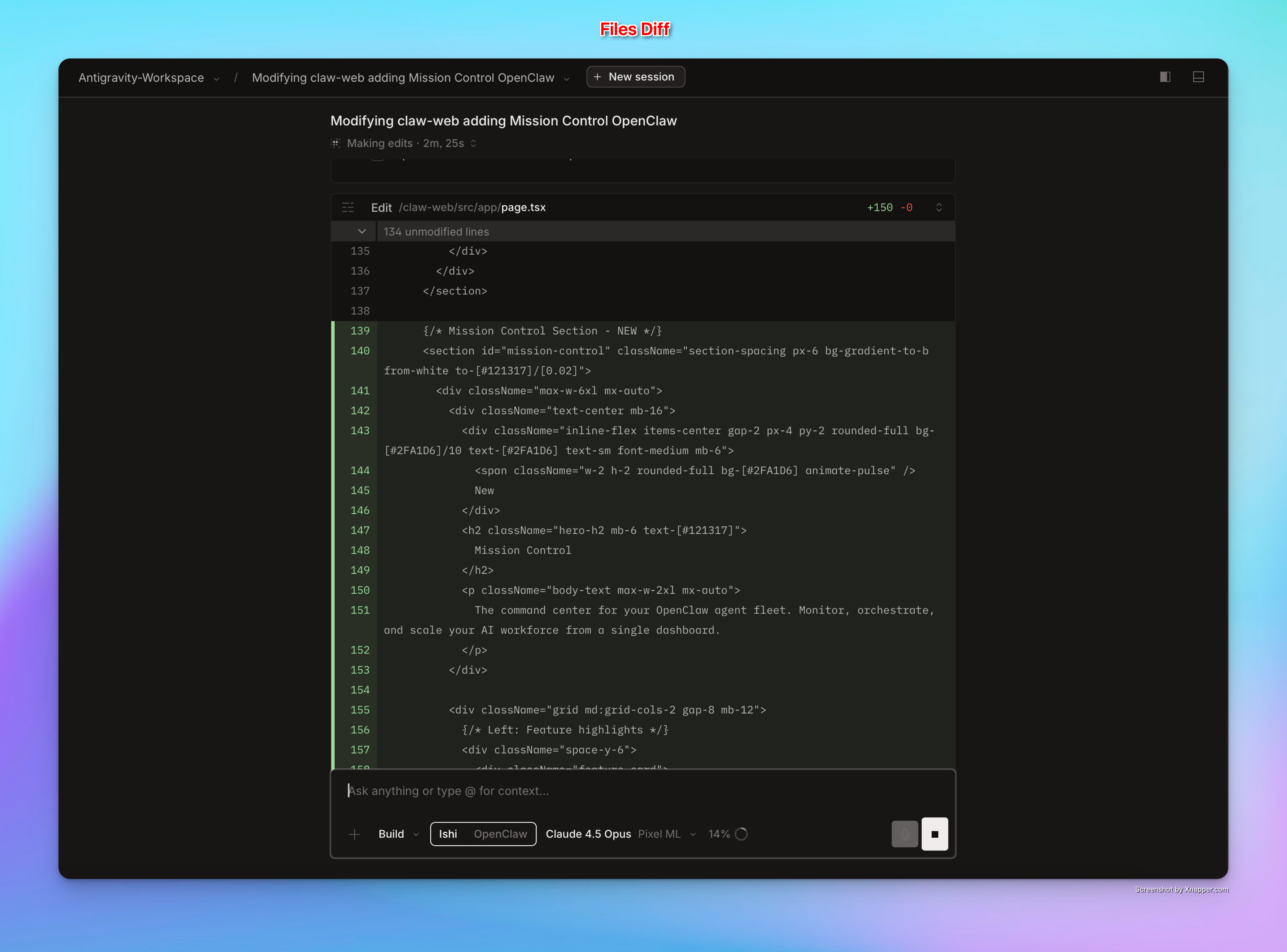Click the expand arrows beside the +150 diff stats

coord(939,207)
